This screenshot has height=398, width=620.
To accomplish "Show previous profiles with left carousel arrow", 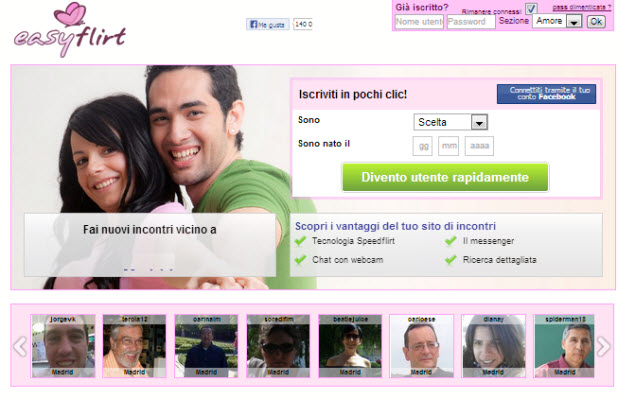I will coord(20,347).
